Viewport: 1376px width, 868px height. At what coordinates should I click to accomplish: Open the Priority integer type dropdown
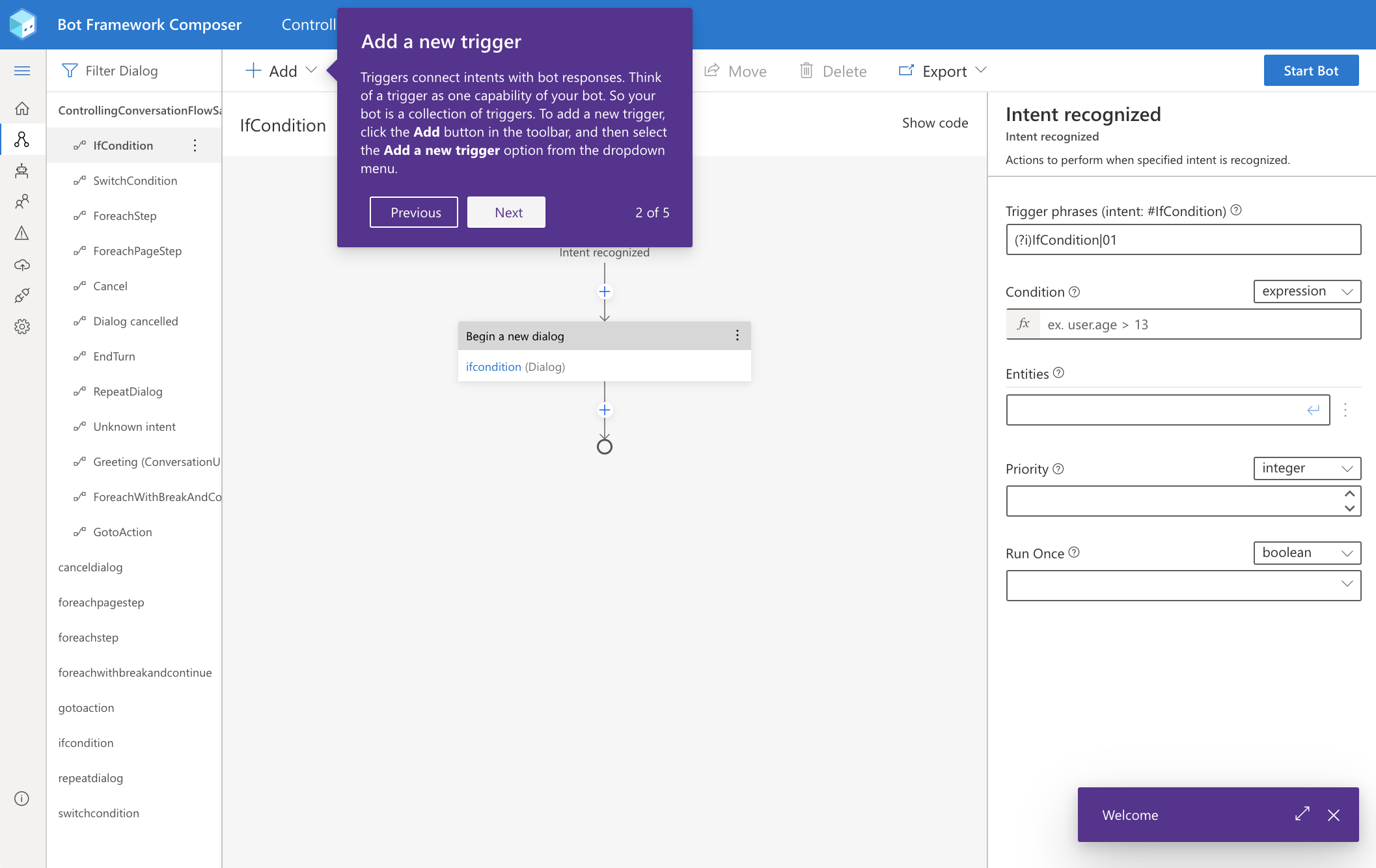point(1306,468)
